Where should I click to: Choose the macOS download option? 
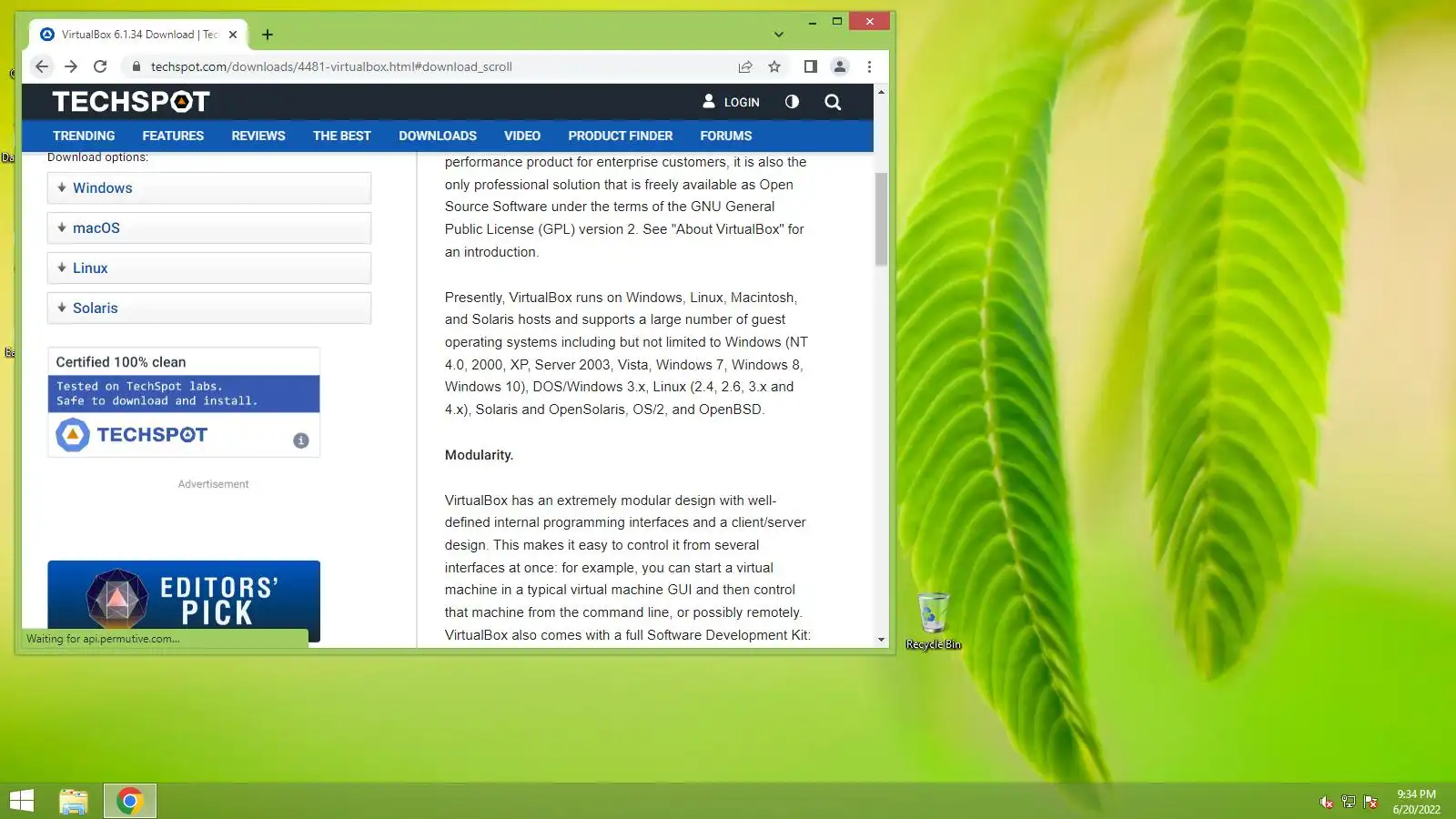[x=209, y=228]
